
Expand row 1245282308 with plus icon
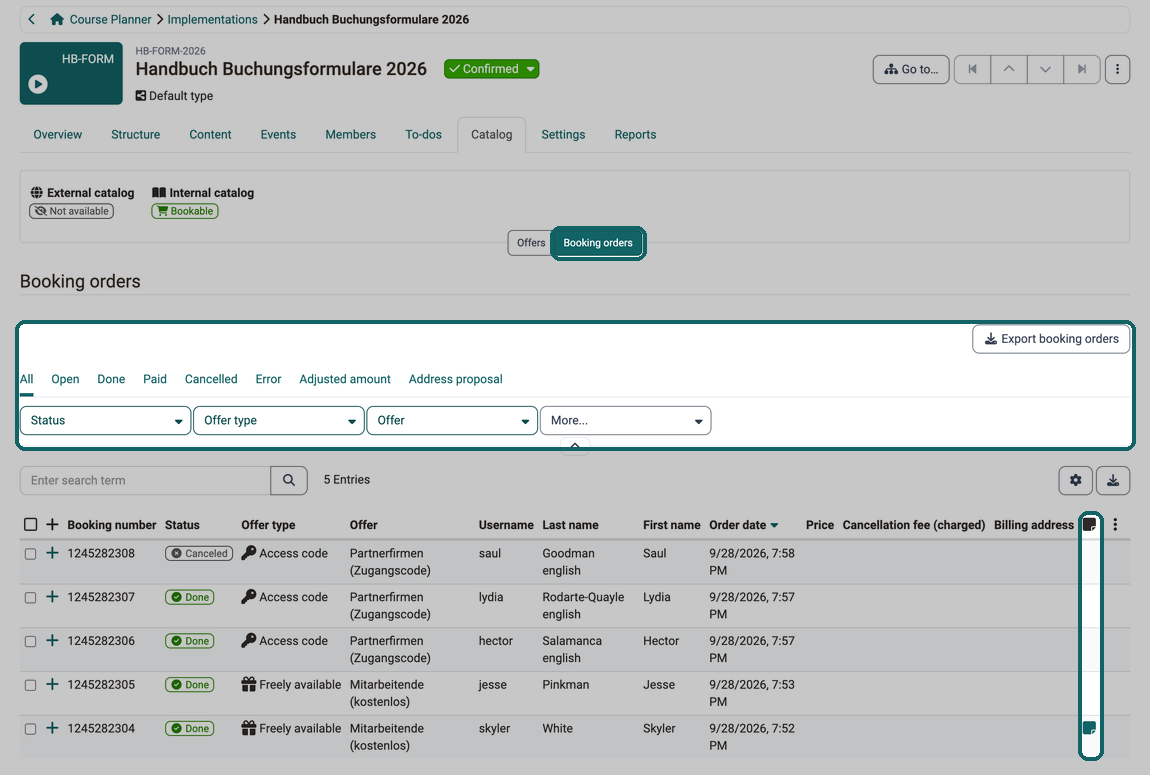pyautogui.click(x=52, y=553)
